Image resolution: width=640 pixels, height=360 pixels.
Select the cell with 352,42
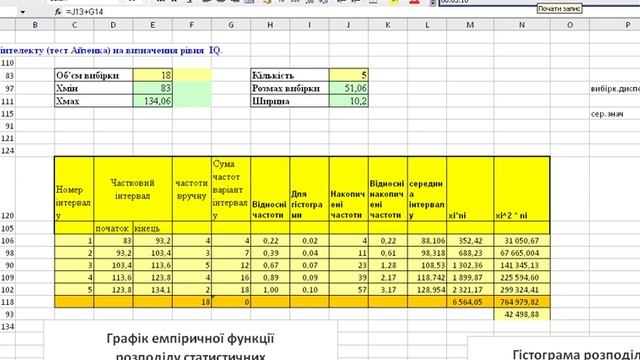[470, 241]
